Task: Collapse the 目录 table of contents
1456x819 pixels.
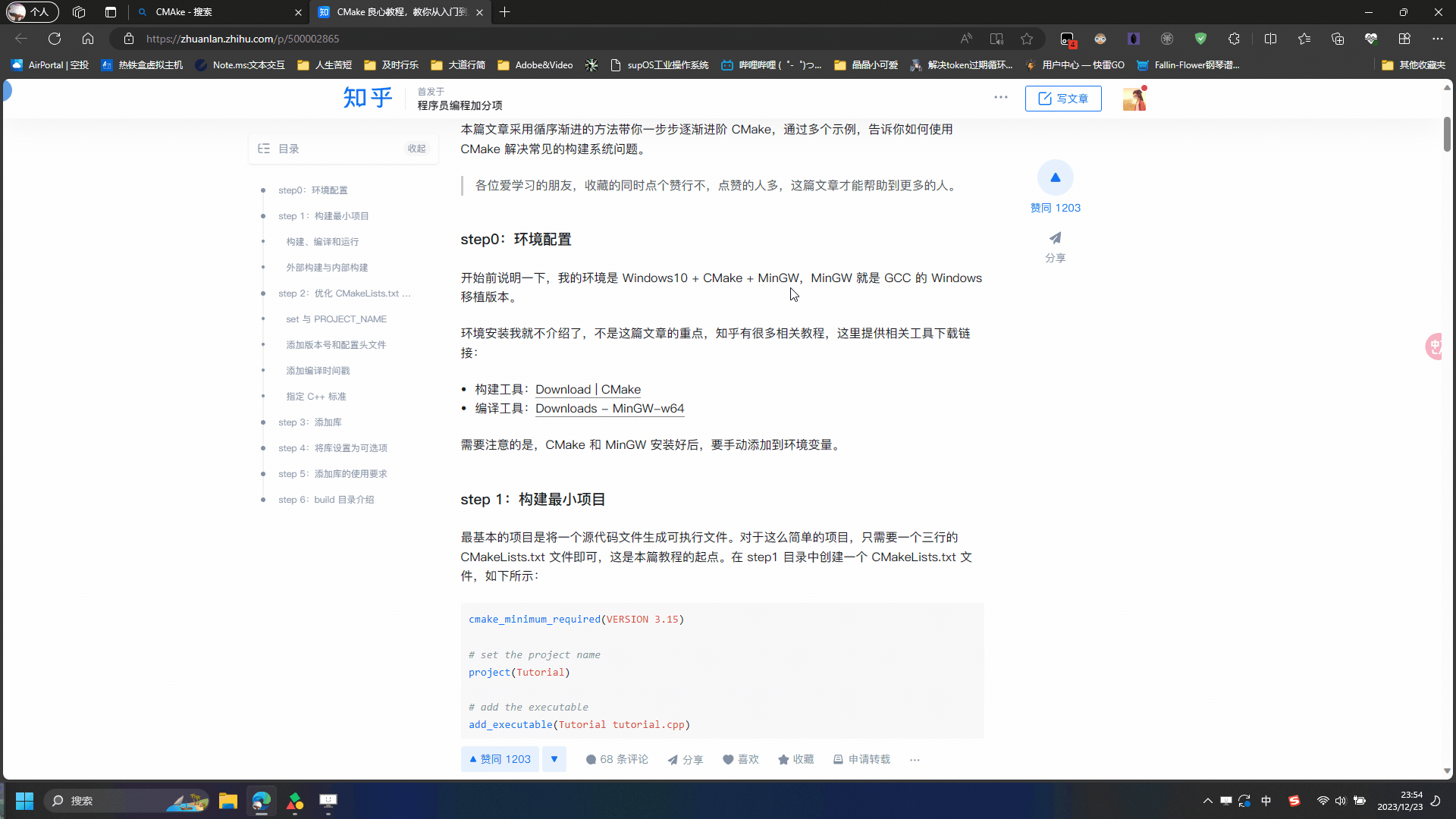Action: [x=417, y=149]
